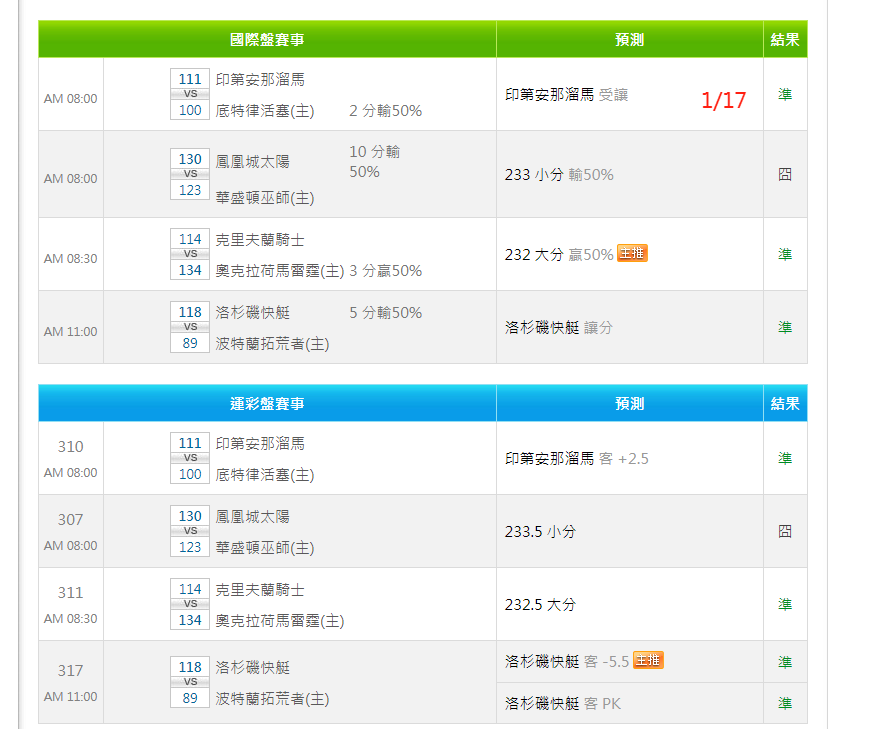Image resolution: width=891 pixels, height=729 pixels.
Task: Click game number 310
Action: [x=70, y=447]
